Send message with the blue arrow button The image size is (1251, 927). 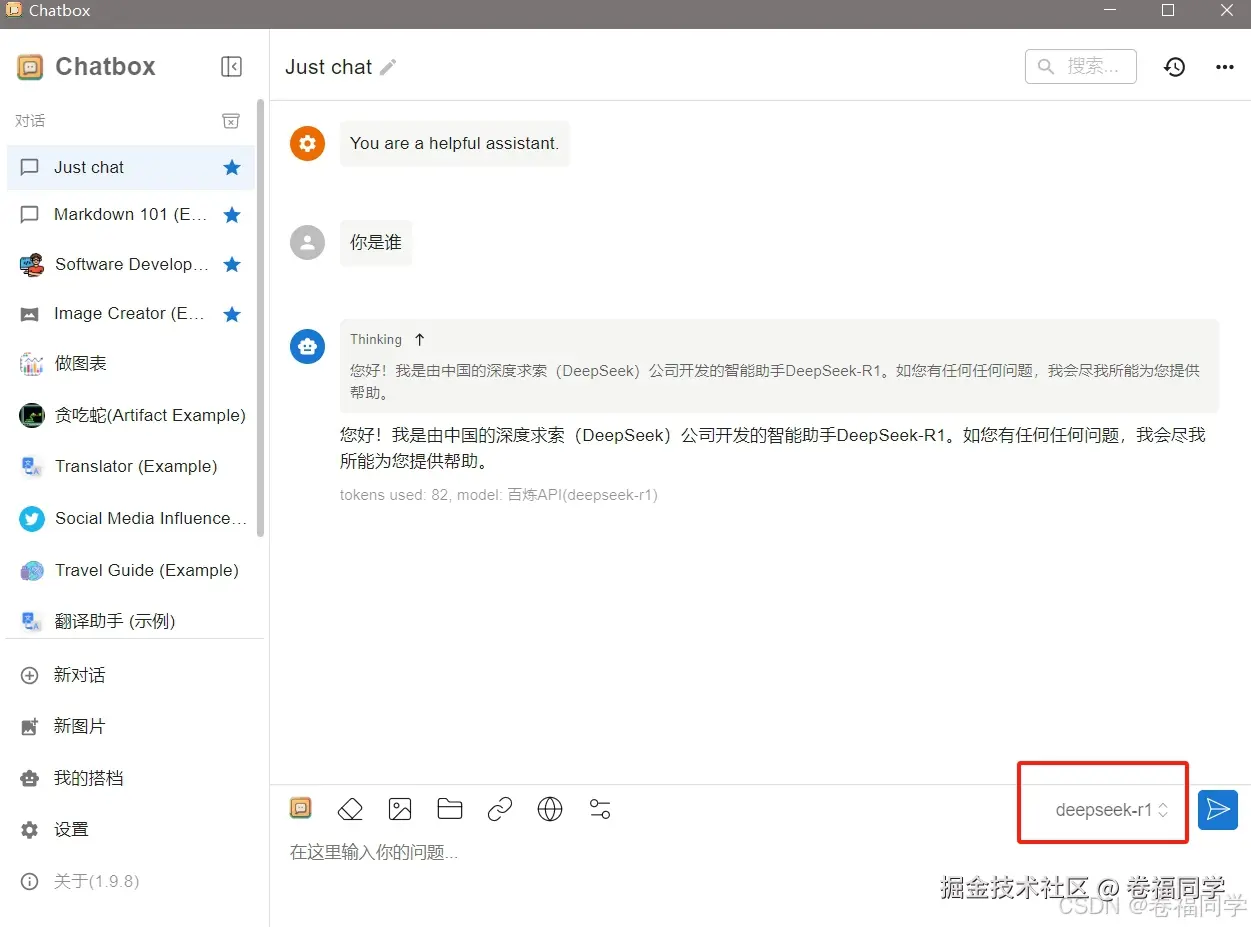tap(1218, 810)
